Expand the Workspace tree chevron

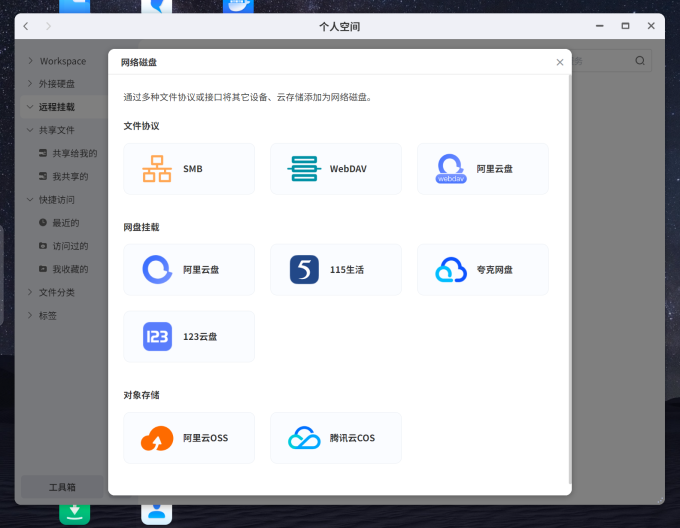tap(30, 61)
